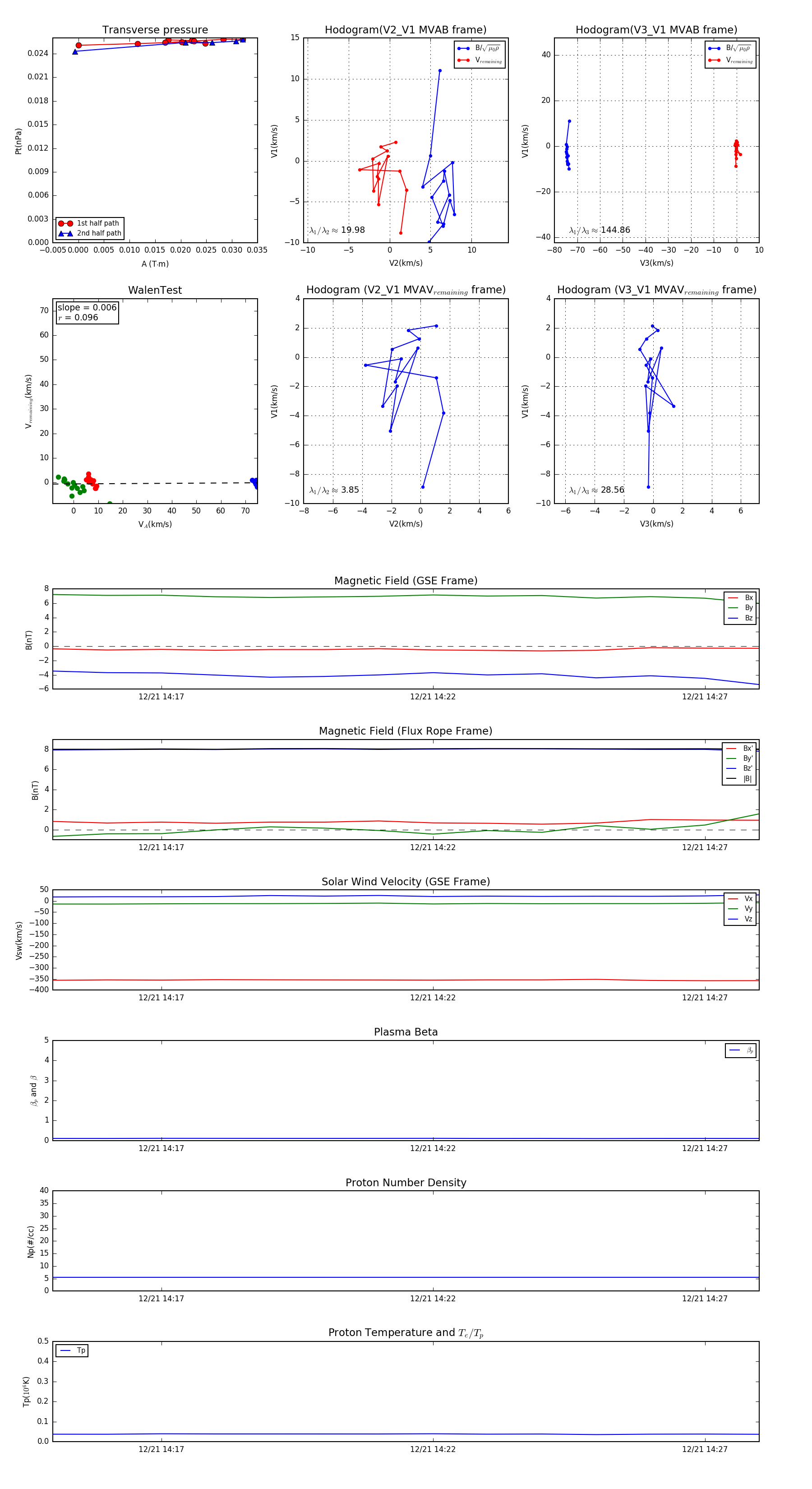The width and height of the screenshot is (812, 1489).
Task: Click the blue top data point in V2_V1 MVAB hodogram
Action: tap(440, 70)
